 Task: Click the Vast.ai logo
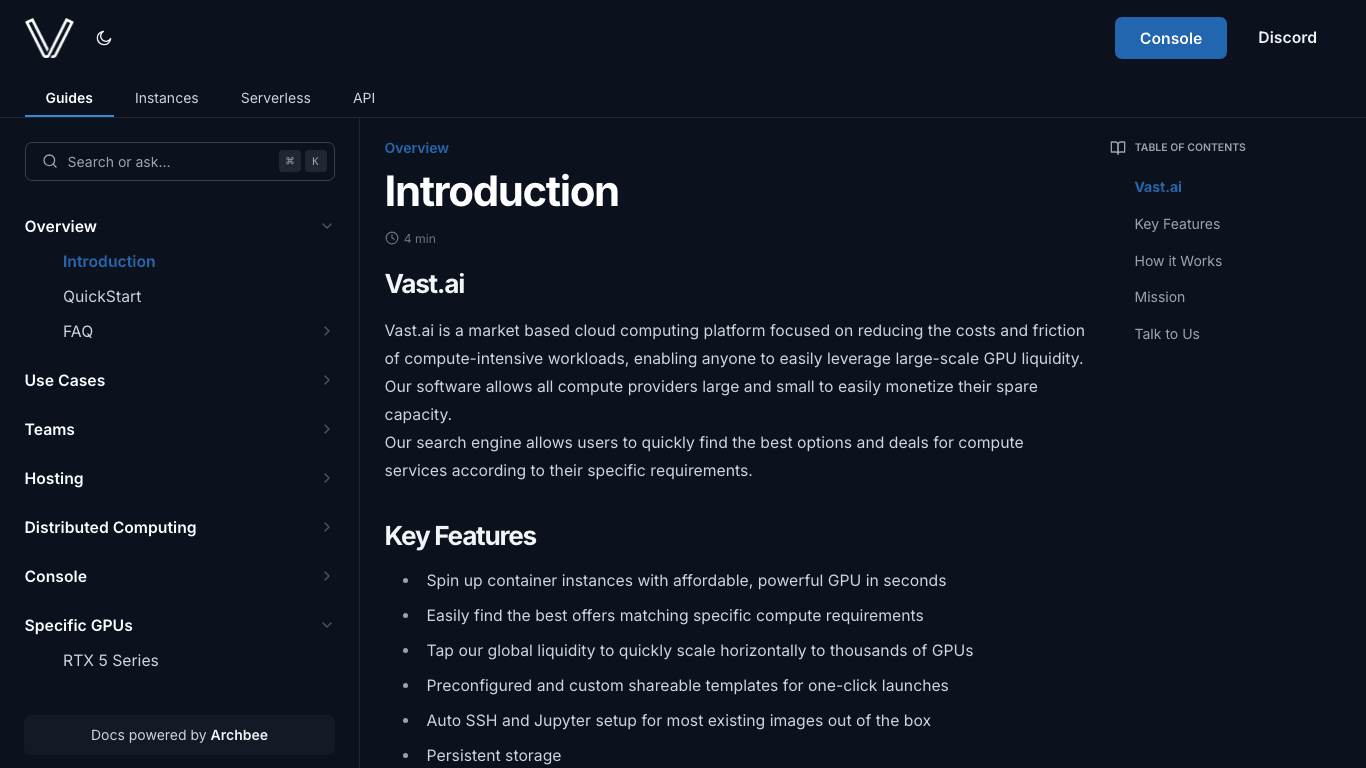[x=48, y=38]
